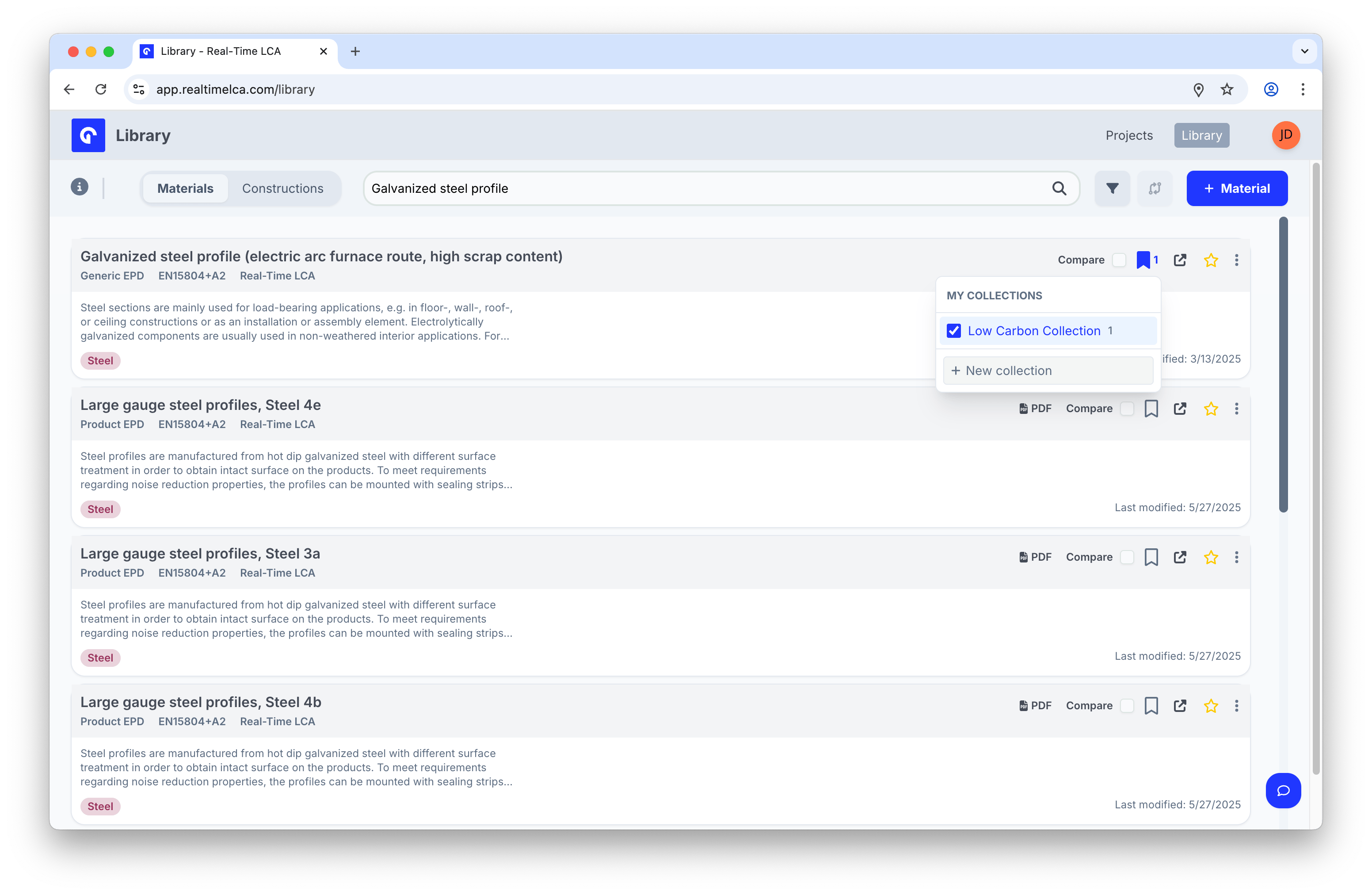Tick Compare checkbox for Steel 3a

click(x=1127, y=557)
